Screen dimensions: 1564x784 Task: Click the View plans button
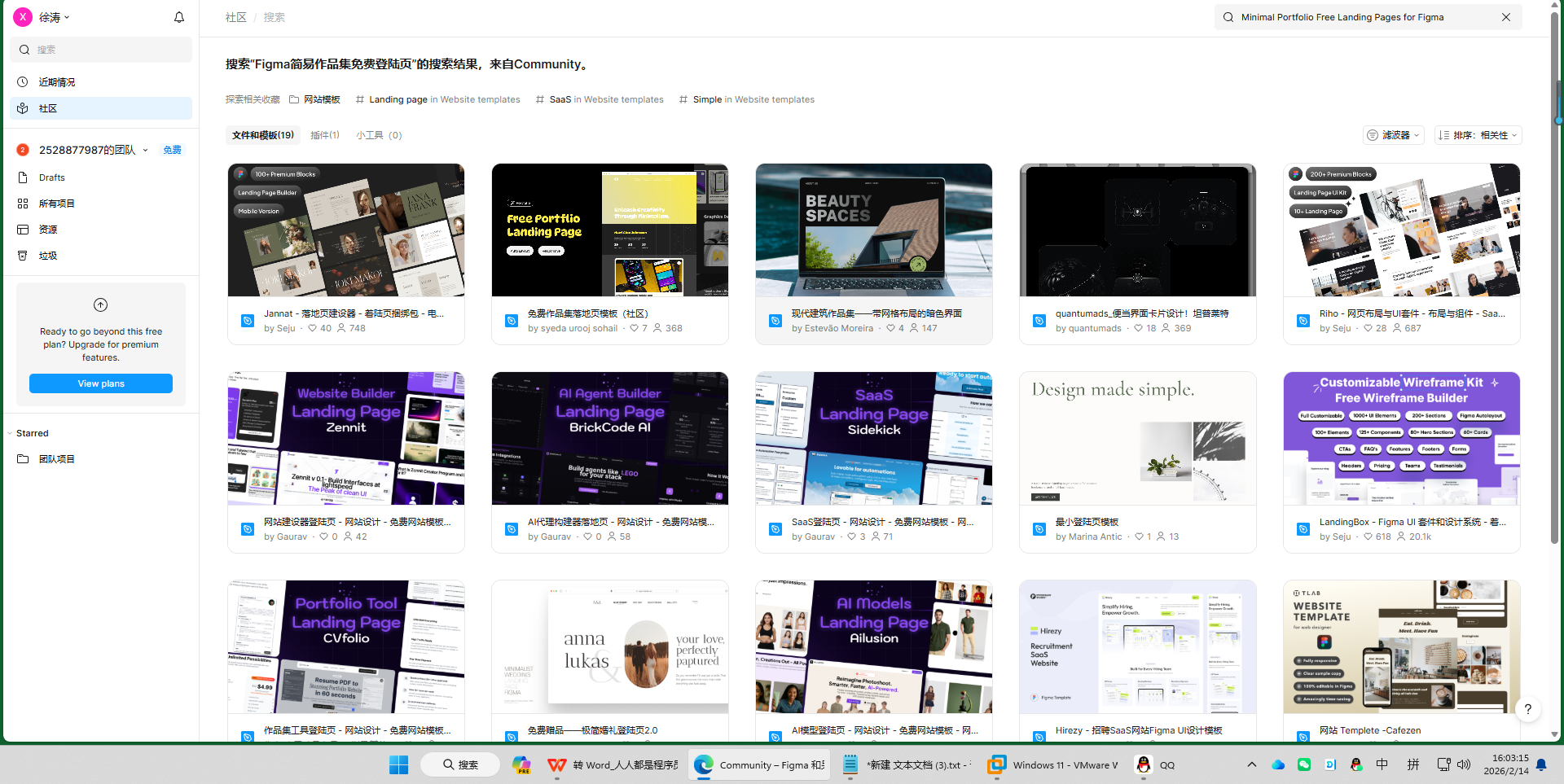(x=101, y=383)
